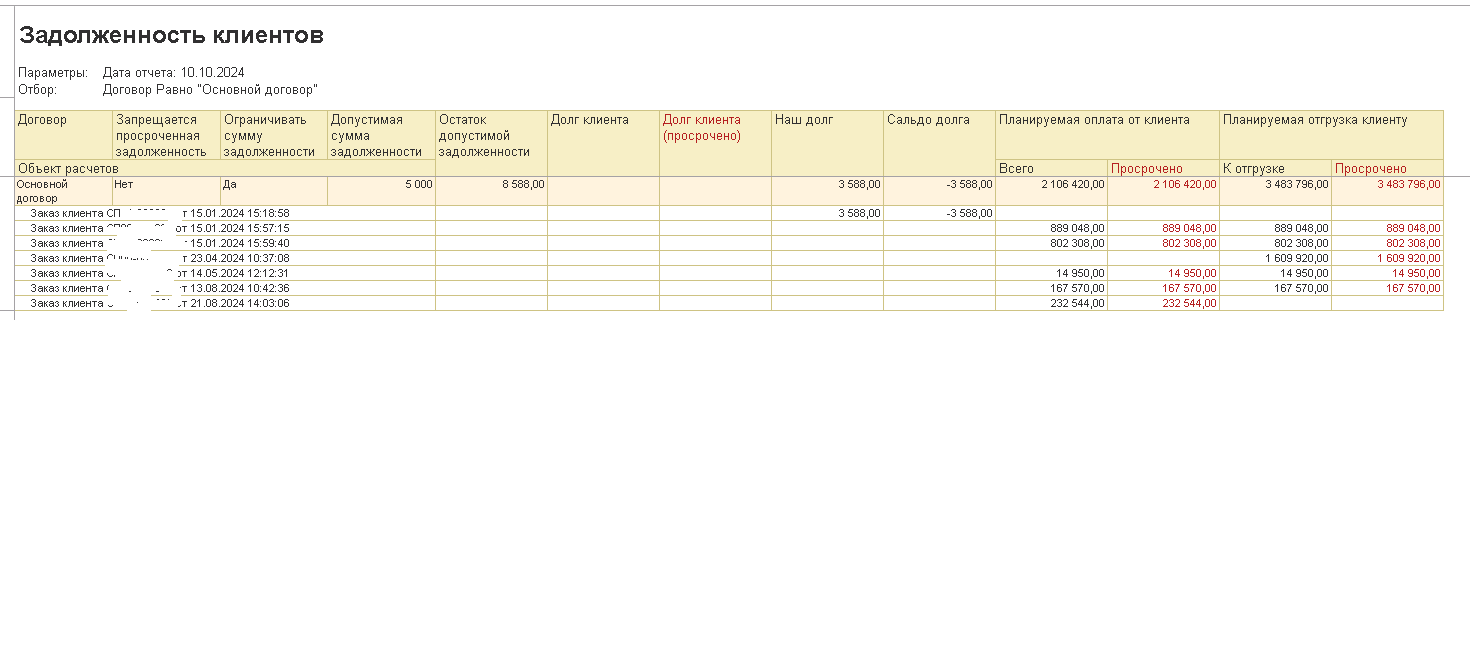Click the "Задолженность клиентов" report title
1470x648 pixels.
pyautogui.click(x=171, y=36)
